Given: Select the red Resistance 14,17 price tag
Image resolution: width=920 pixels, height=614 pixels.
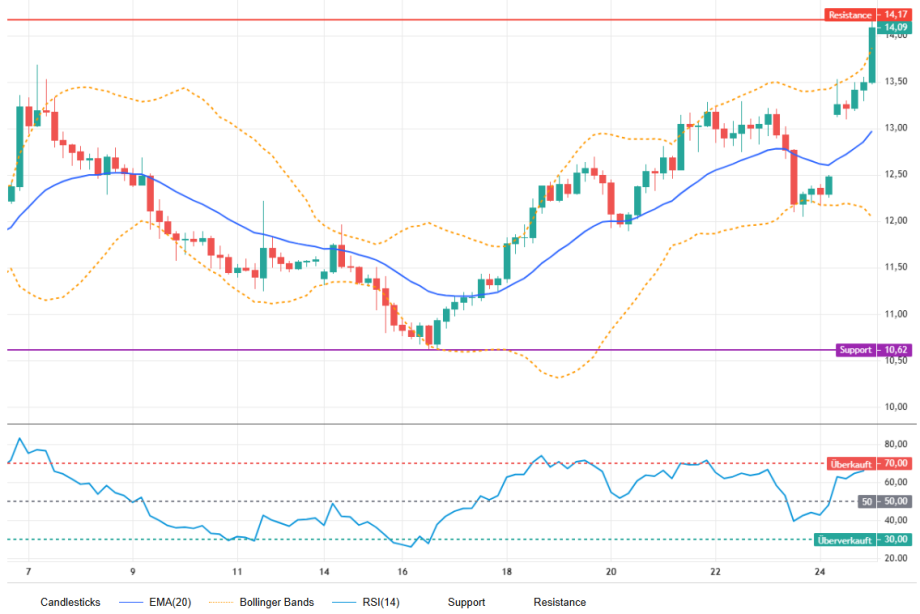Looking at the screenshot, I should pyautogui.click(x=868, y=15).
